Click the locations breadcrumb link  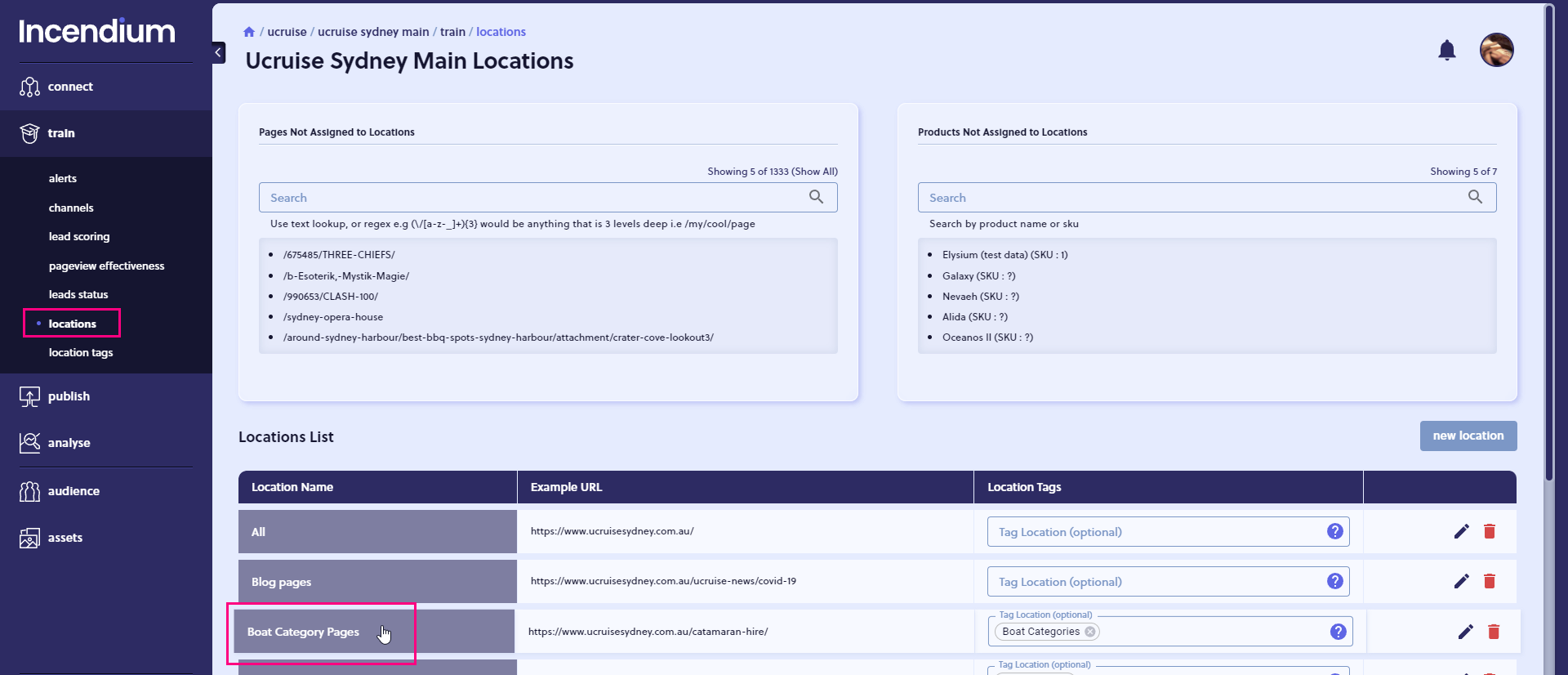click(501, 32)
